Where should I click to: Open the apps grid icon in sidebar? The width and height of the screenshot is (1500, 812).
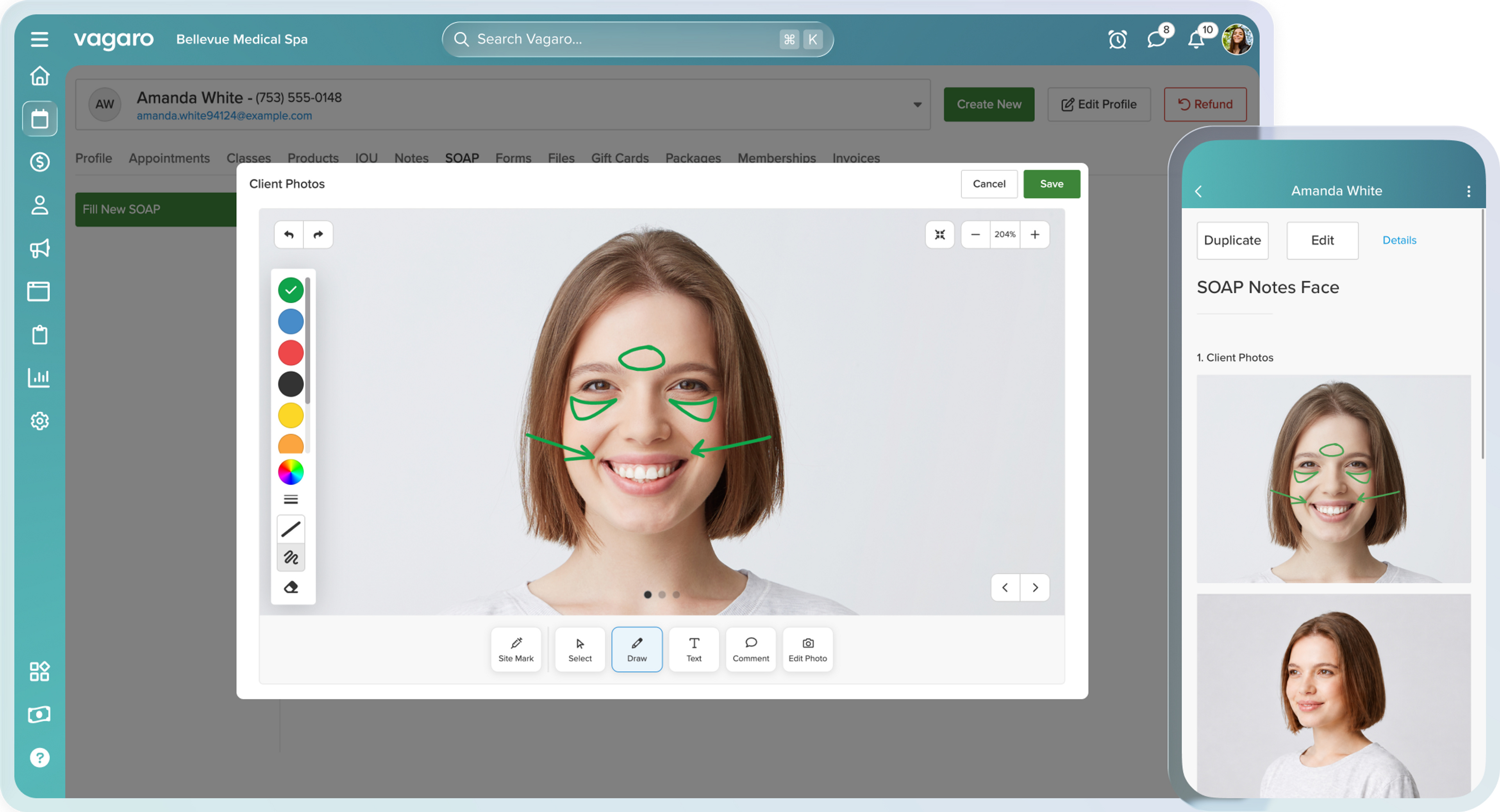pyautogui.click(x=39, y=671)
